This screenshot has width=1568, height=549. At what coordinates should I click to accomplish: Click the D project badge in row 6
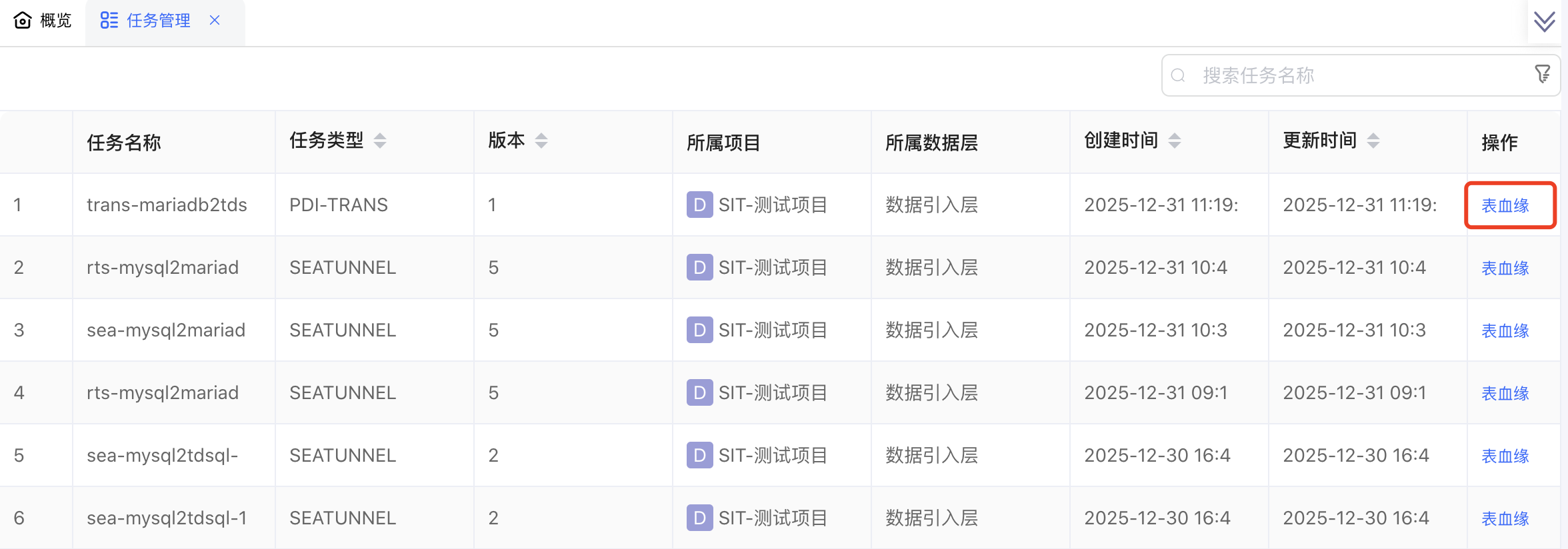coord(699,518)
